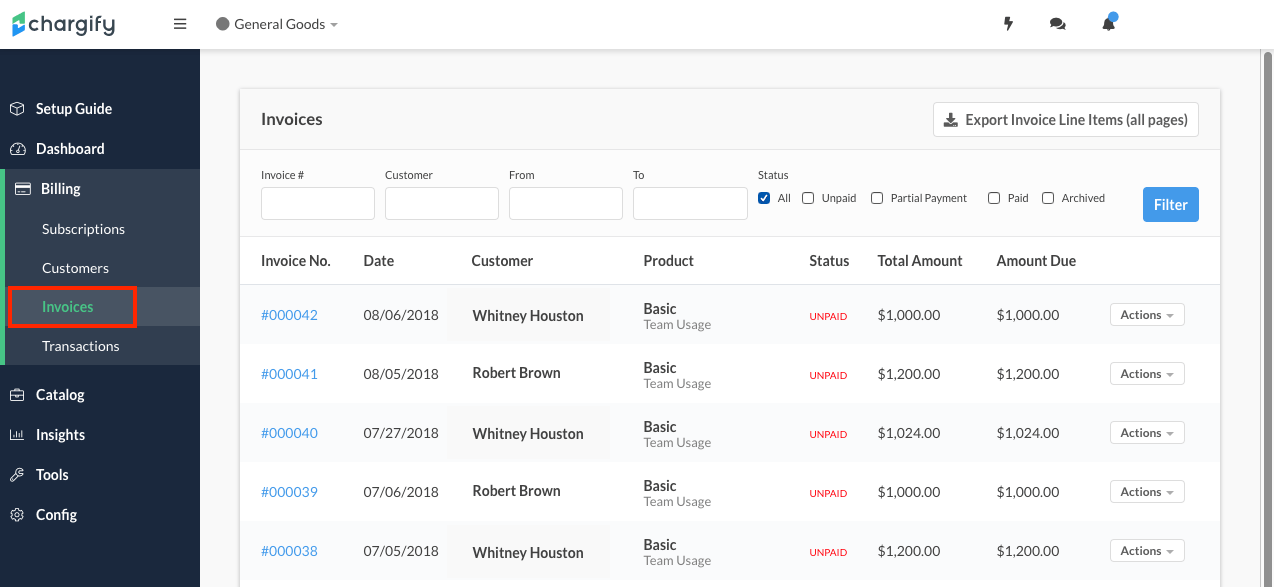Click the Amount Due column header
Image resolution: width=1274 pixels, height=587 pixels.
(x=1036, y=261)
